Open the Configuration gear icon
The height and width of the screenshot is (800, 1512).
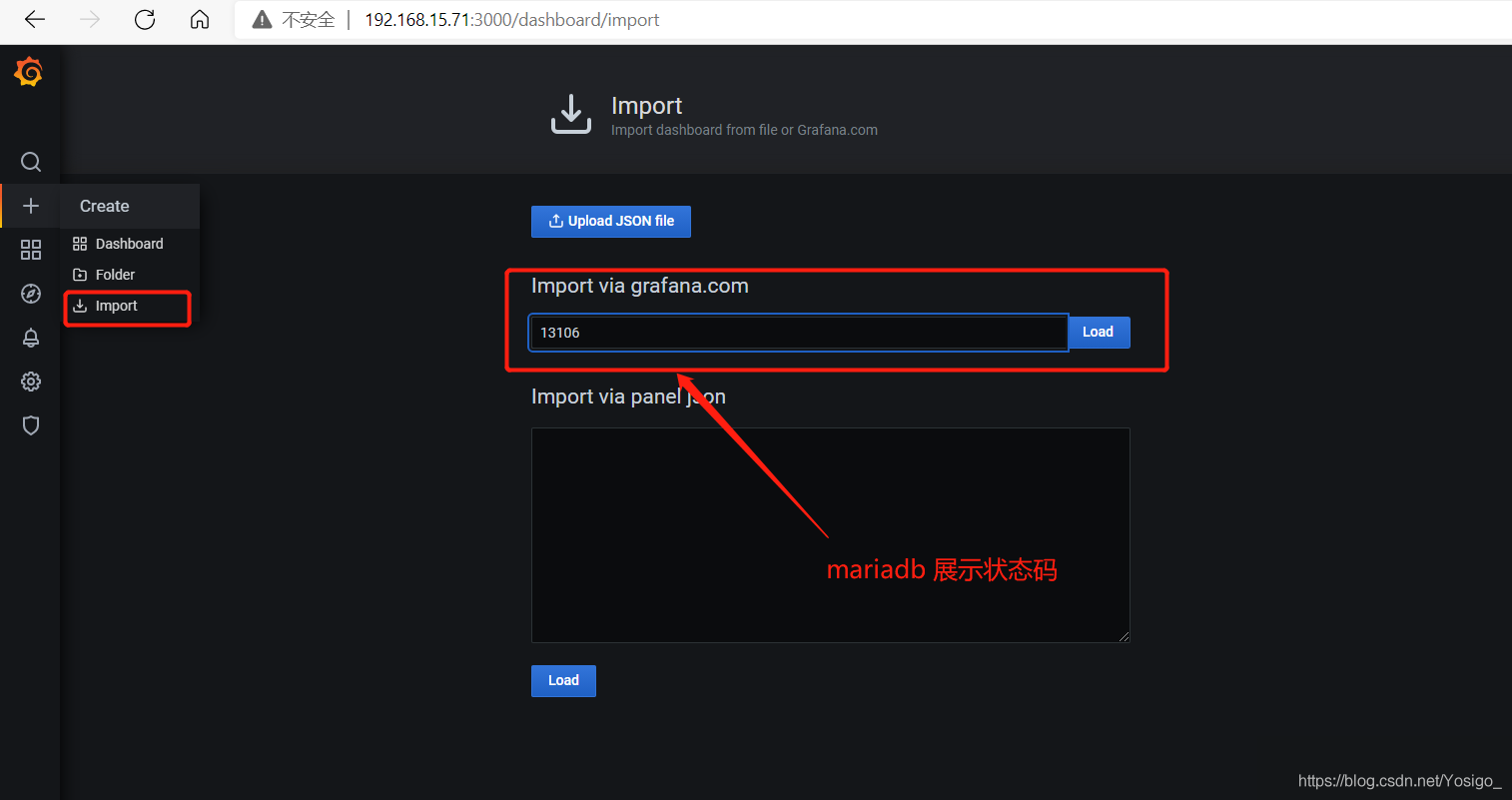click(x=31, y=382)
